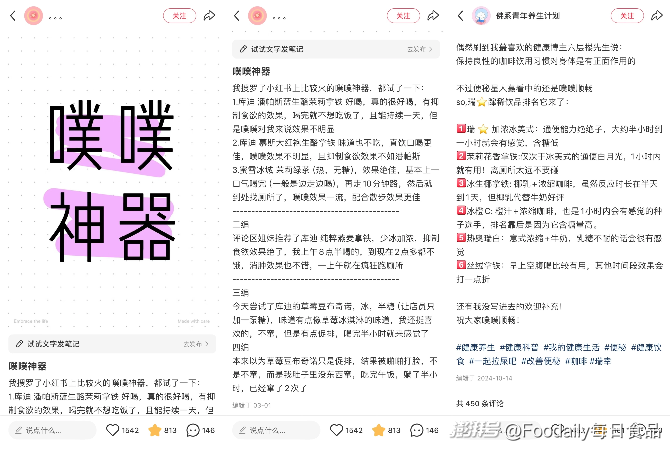670x450 pixels.
Task: Toggle the star favorite in the left panel
Action: 154,430
